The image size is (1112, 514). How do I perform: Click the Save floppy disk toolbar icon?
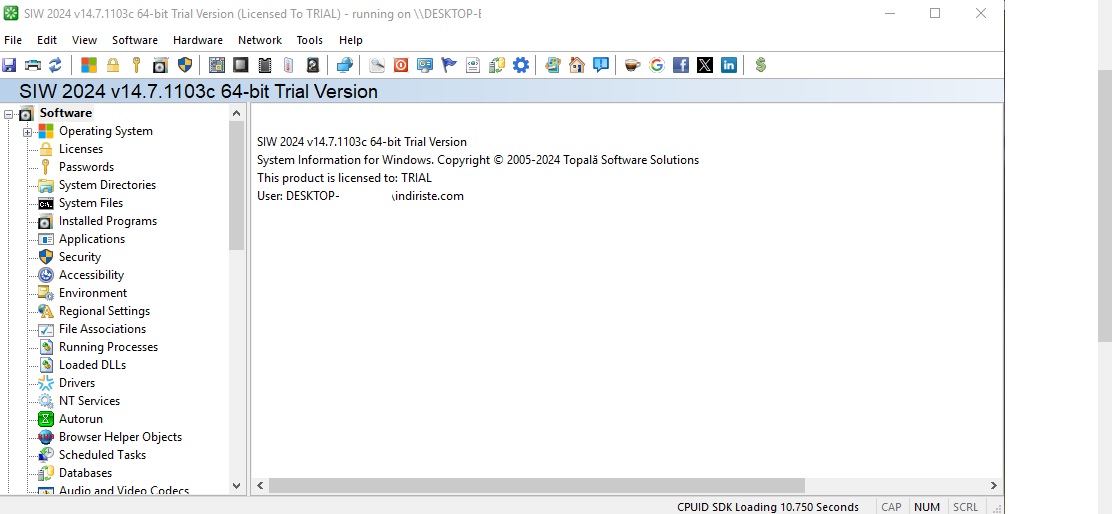tap(9, 65)
